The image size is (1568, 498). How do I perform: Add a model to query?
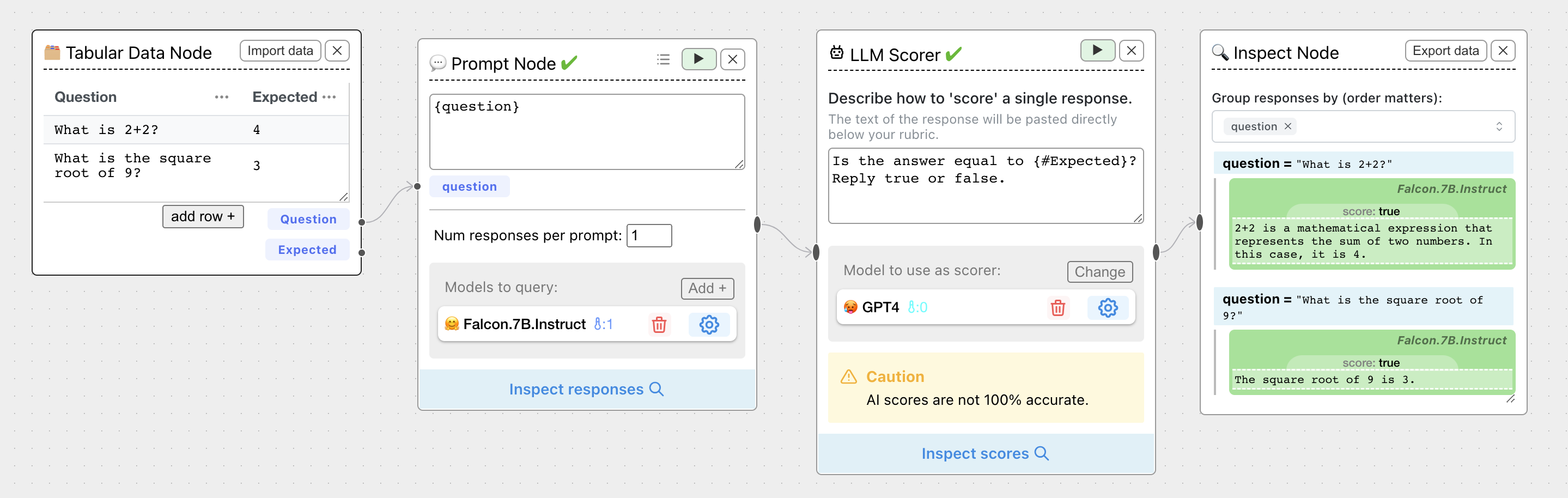707,288
